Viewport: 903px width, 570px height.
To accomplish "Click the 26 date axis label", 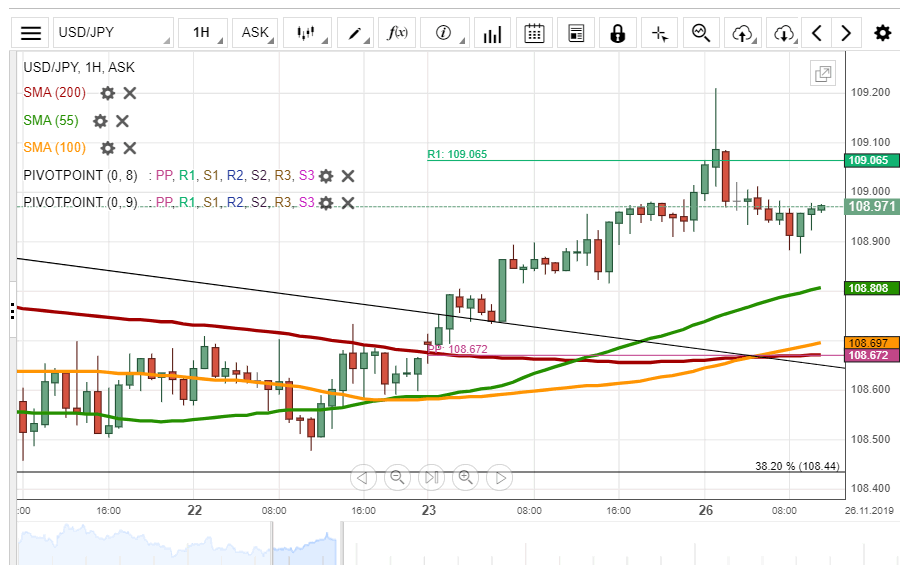I will 705,510.
